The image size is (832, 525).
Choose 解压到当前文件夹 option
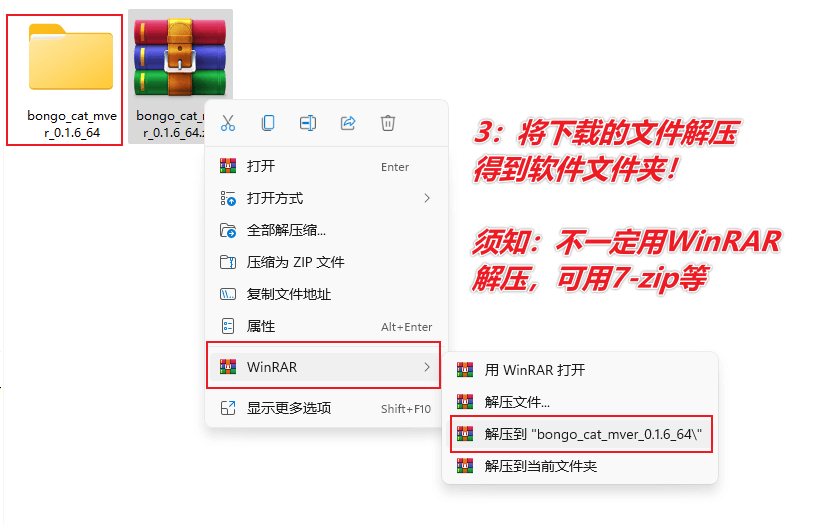point(580,466)
